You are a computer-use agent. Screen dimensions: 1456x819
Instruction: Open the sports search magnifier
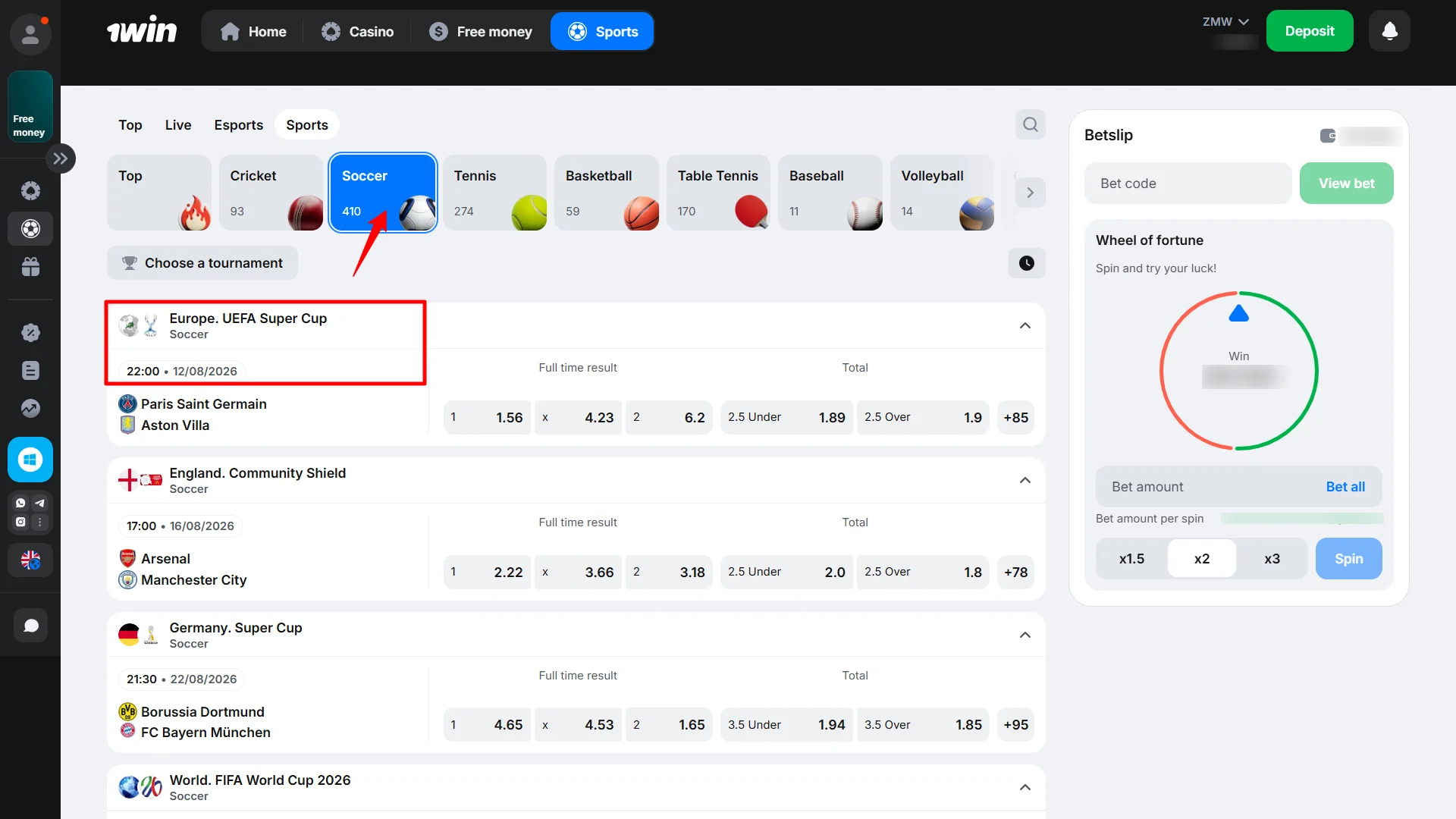pyautogui.click(x=1030, y=124)
